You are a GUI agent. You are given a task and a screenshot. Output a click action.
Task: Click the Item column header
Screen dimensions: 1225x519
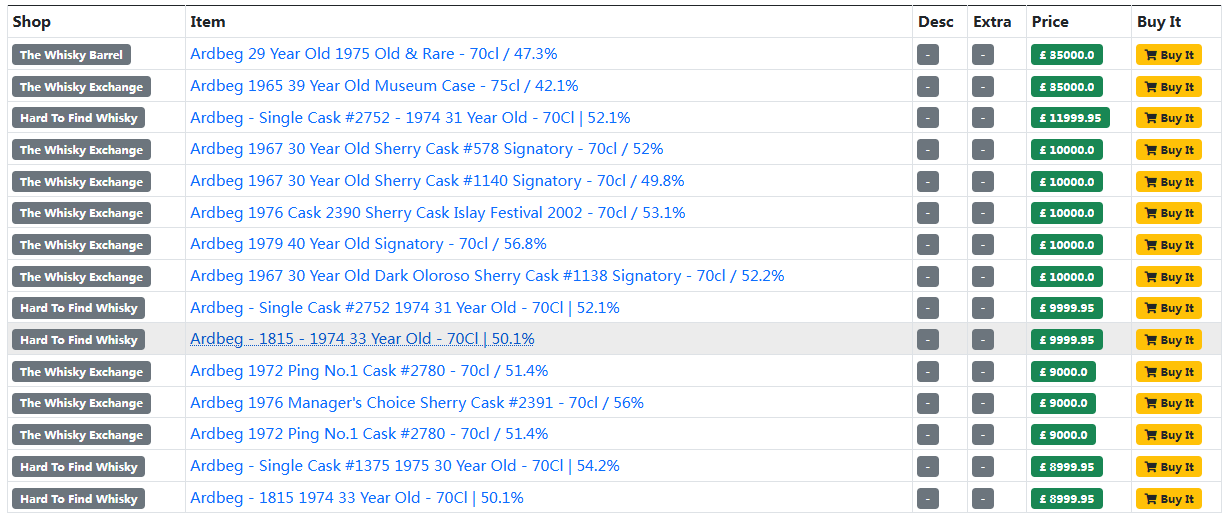pos(208,21)
